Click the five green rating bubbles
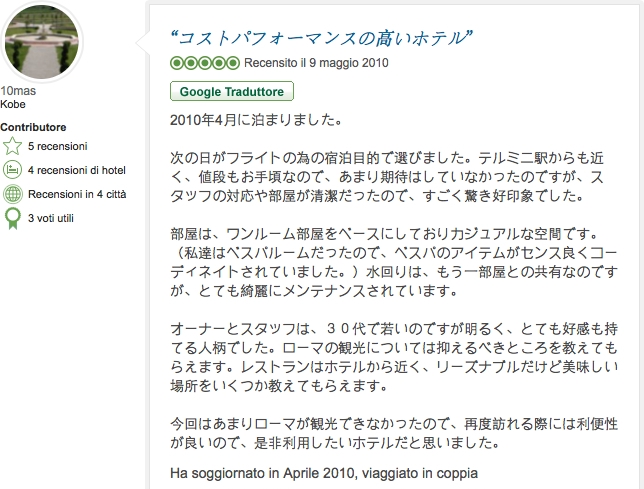Viewport: 644px width, 489px height. tap(205, 63)
